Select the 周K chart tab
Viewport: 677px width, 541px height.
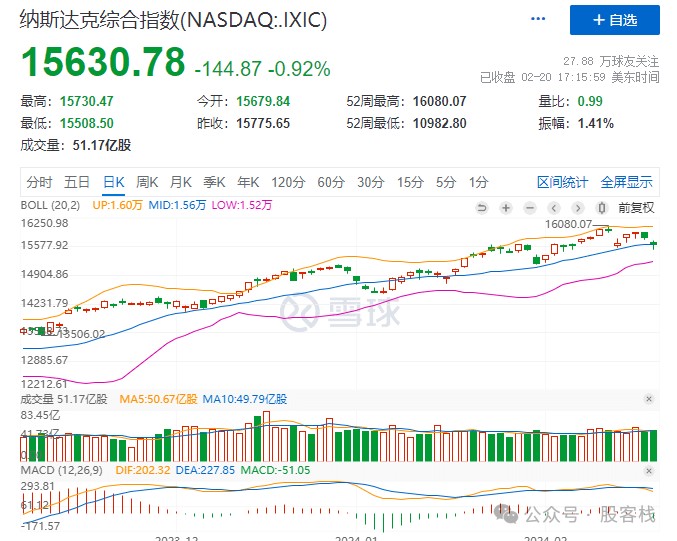[147, 182]
